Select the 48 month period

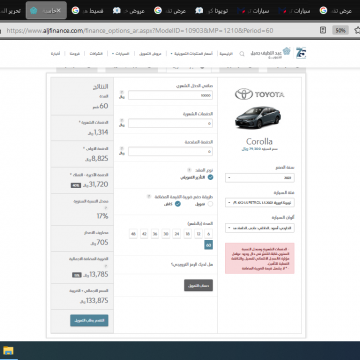[x=133, y=234]
